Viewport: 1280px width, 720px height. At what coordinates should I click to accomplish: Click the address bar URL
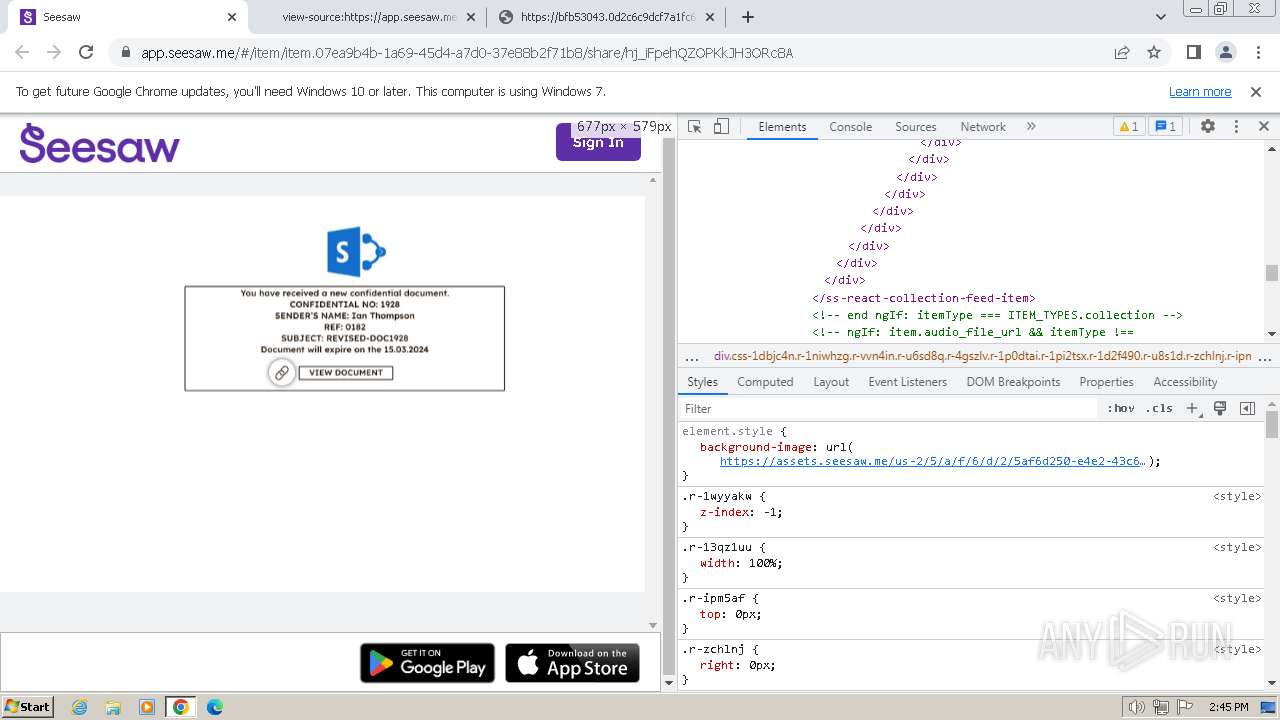(467, 53)
